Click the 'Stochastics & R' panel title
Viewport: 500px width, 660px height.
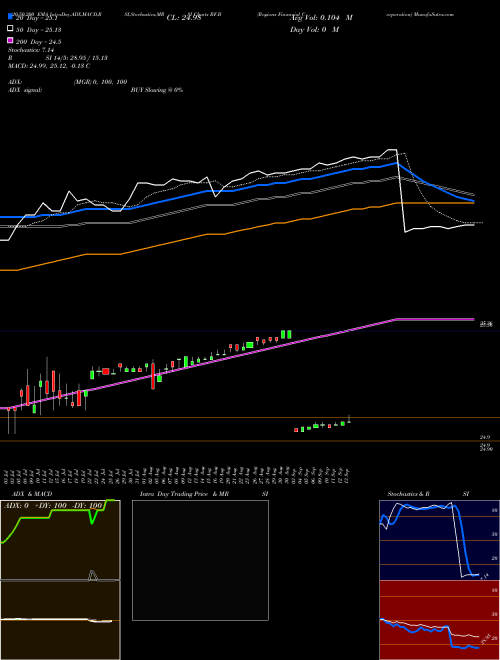408,494
